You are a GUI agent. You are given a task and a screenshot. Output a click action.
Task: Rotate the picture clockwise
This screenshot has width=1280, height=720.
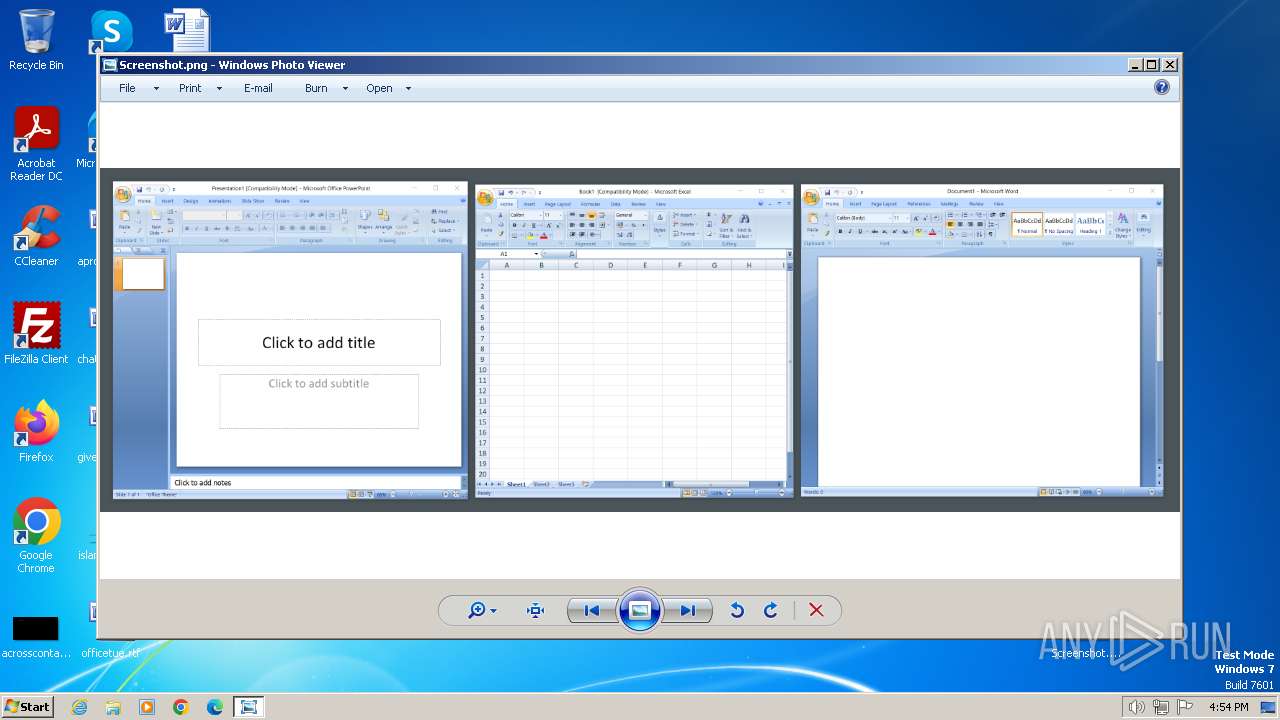[x=770, y=610]
